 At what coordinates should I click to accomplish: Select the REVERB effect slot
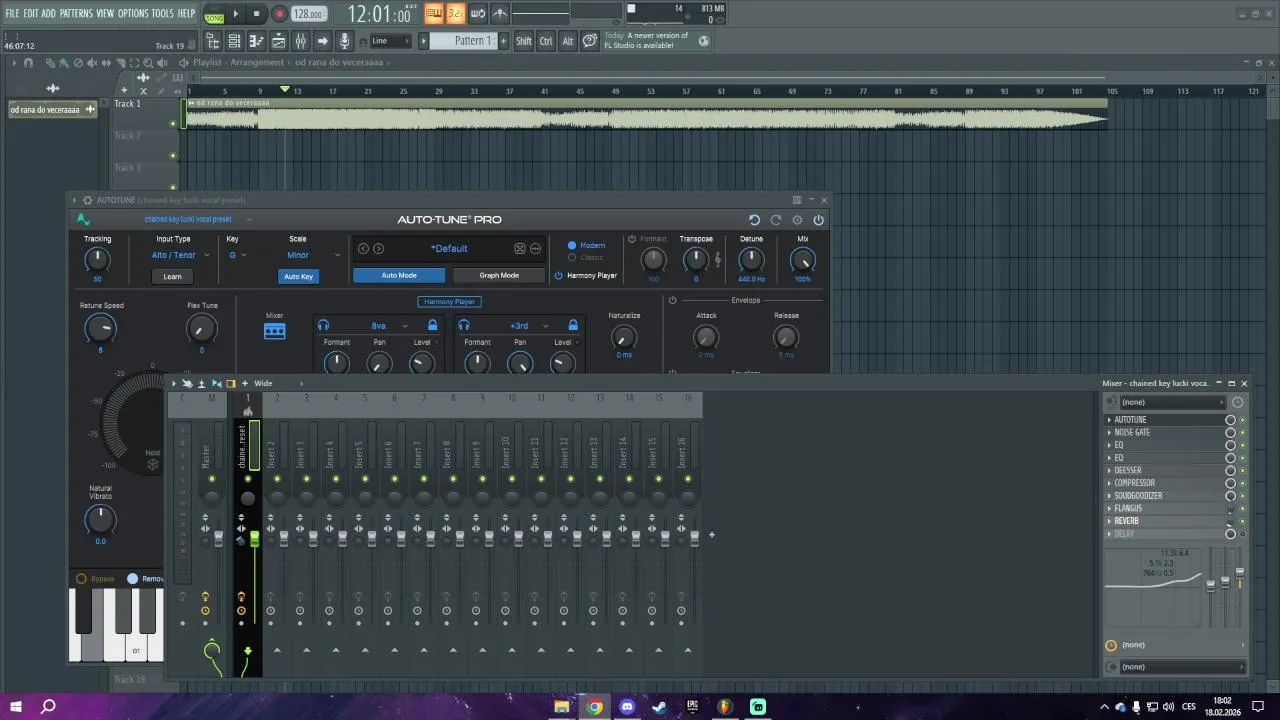pos(1164,521)
